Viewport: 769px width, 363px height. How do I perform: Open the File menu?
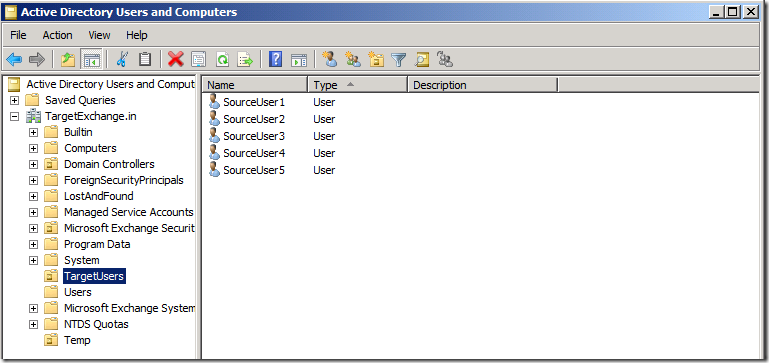point(18,35)
